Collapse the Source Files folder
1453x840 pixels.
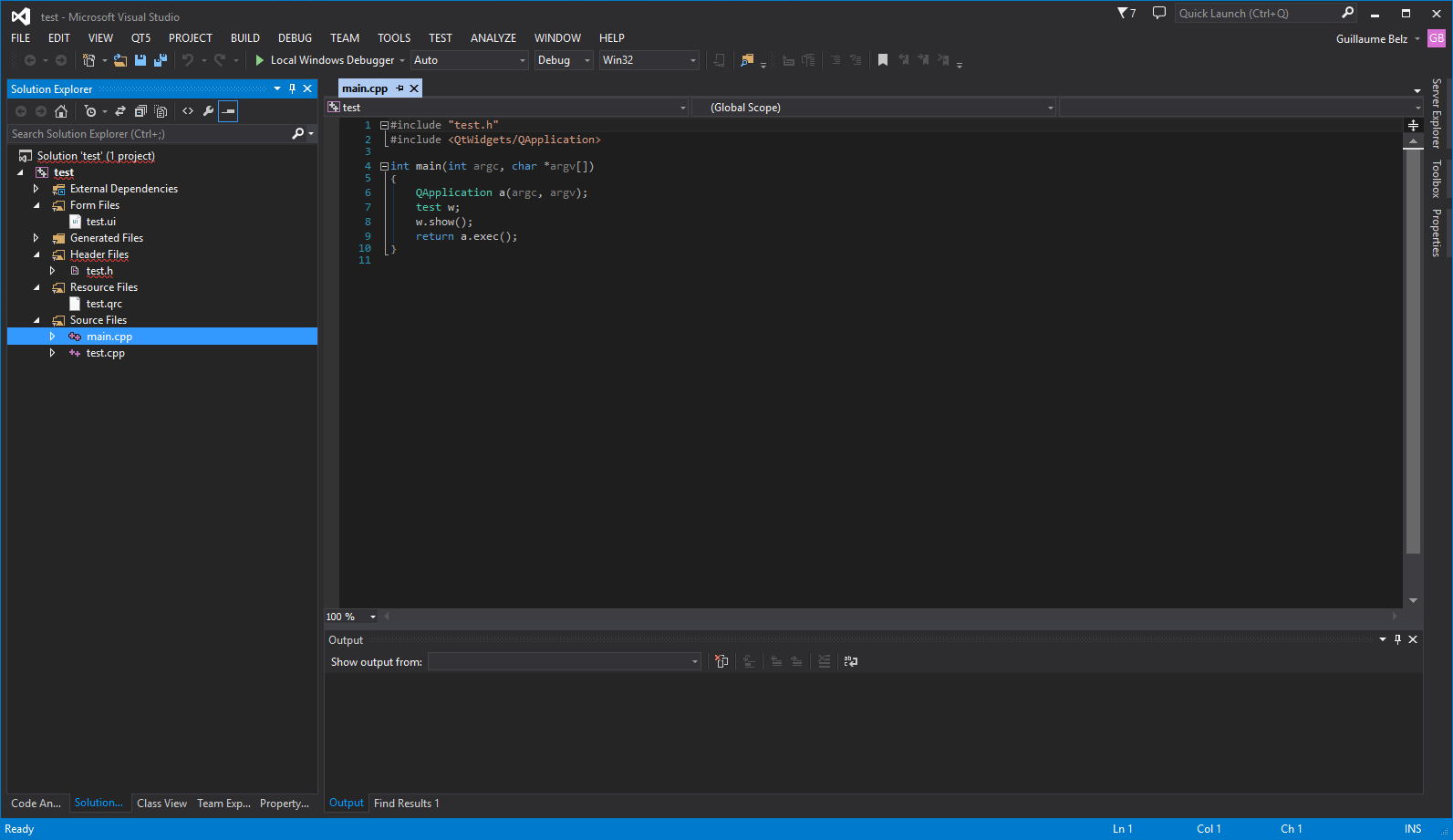36,320
